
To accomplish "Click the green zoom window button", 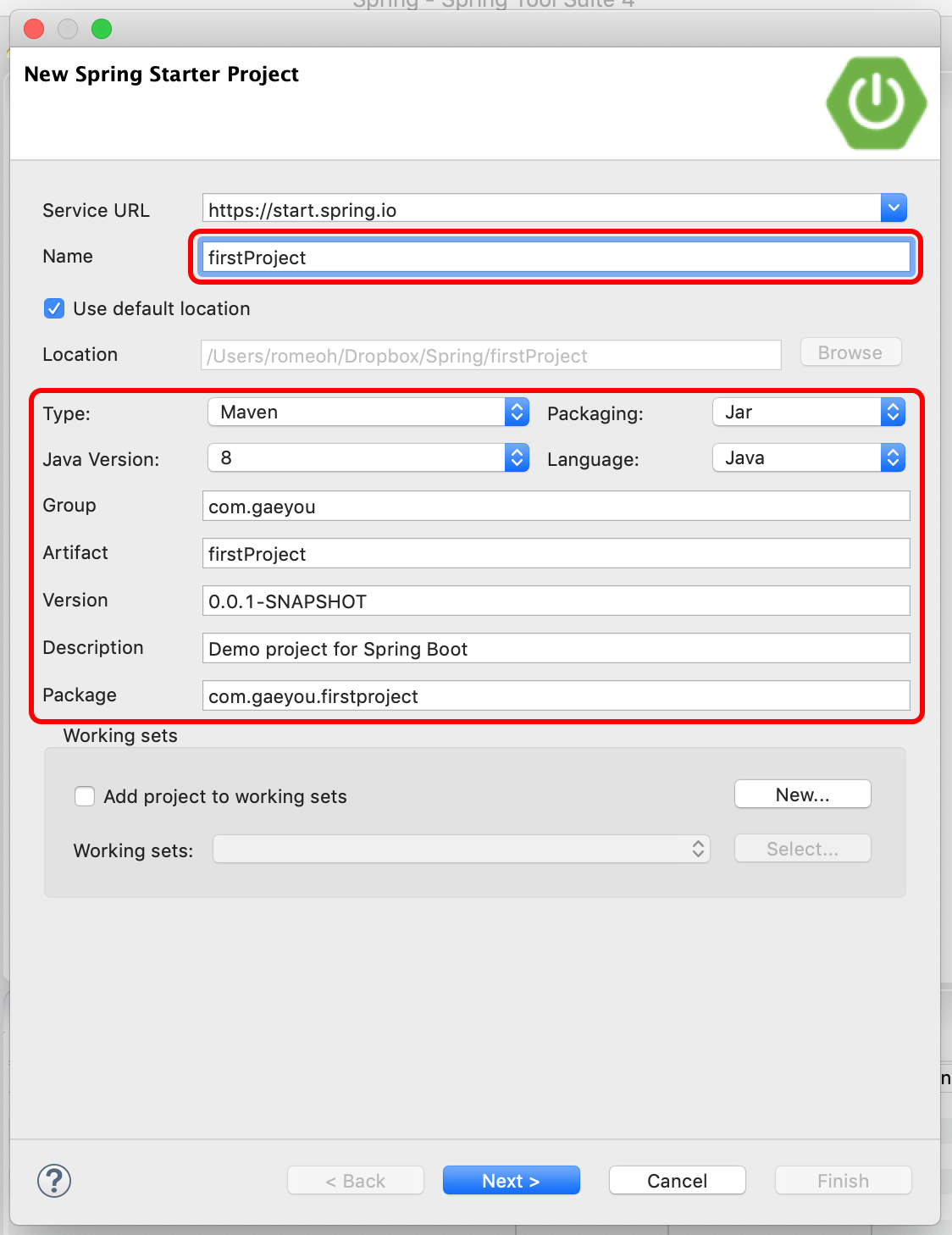I will (x=102, y=29).
